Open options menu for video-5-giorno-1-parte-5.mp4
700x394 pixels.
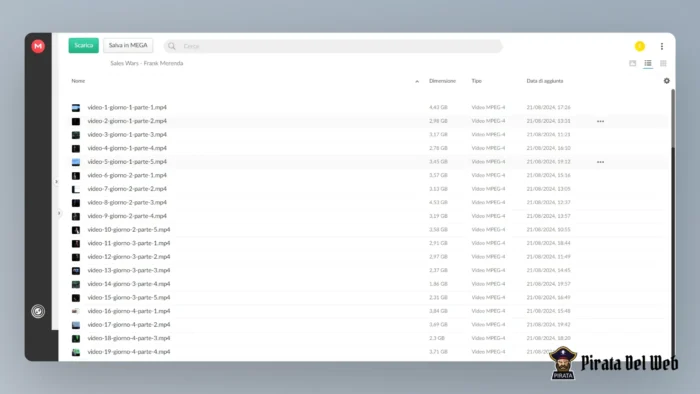coord(600,162)
